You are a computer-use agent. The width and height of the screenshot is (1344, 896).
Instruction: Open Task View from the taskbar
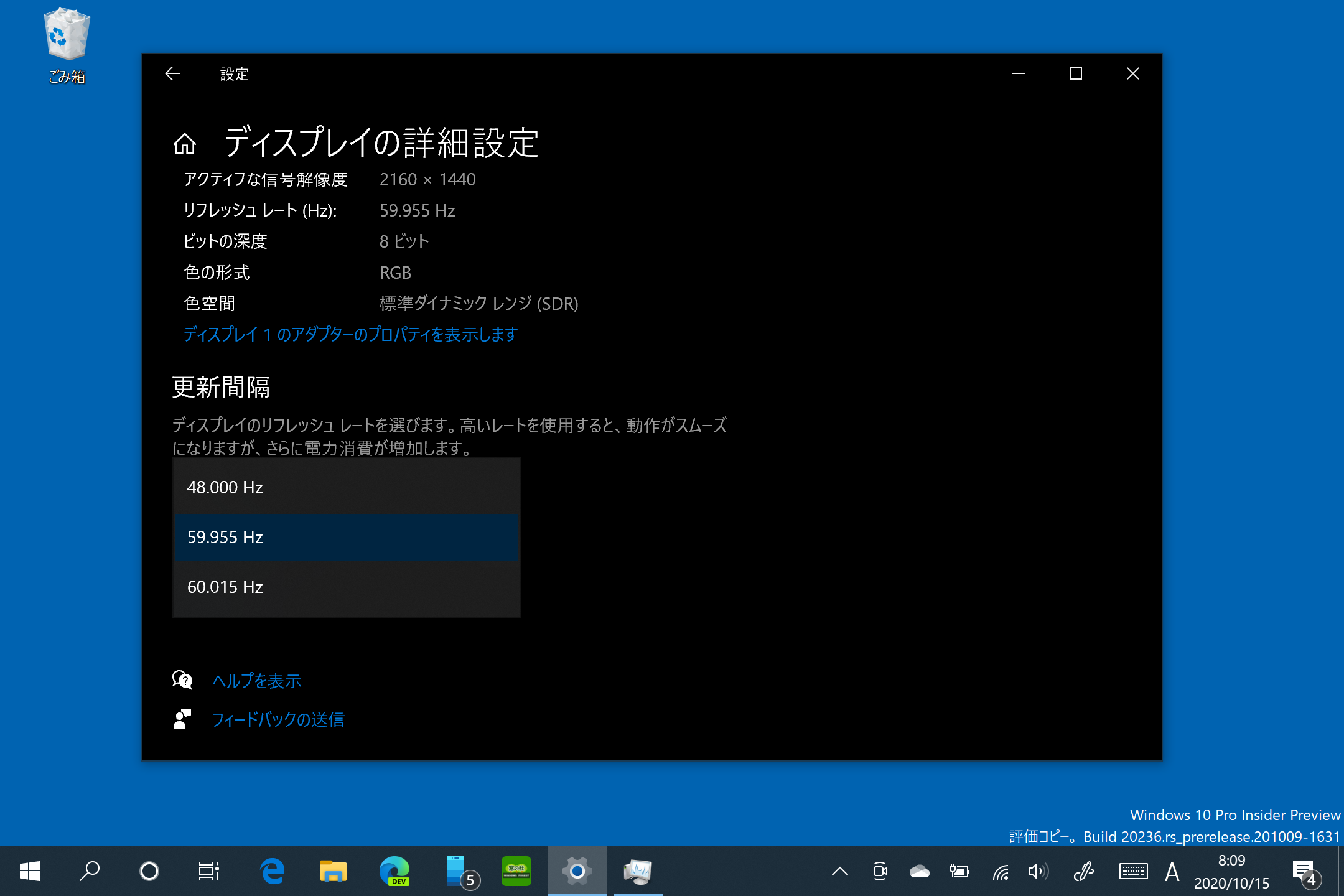209,871
